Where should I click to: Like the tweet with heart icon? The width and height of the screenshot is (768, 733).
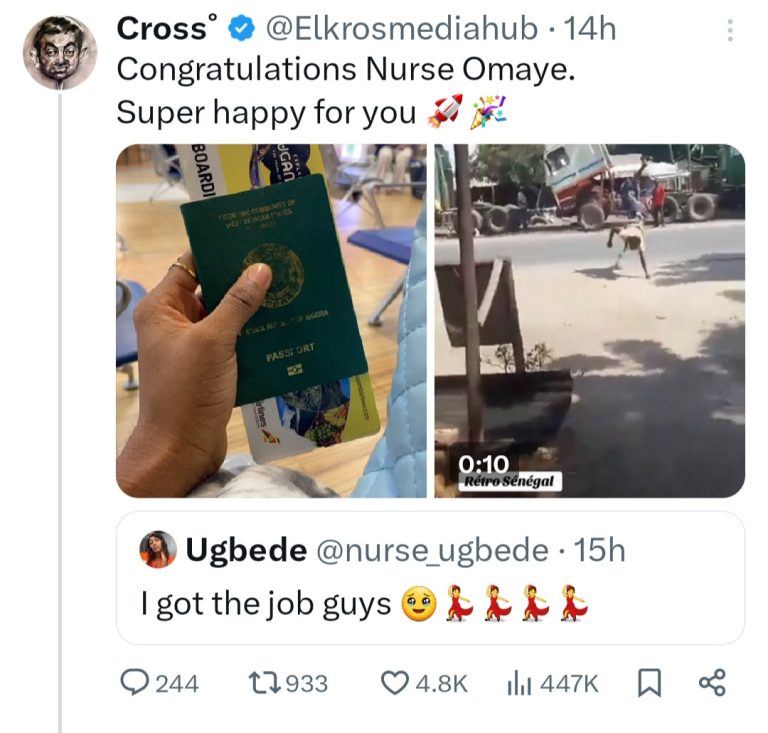[396, 682]
